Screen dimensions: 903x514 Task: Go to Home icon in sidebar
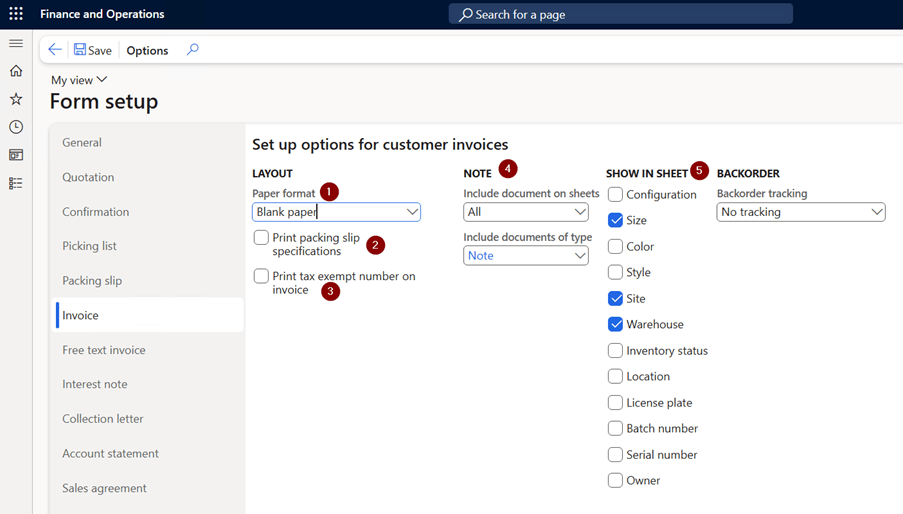(x=16, y=71)
